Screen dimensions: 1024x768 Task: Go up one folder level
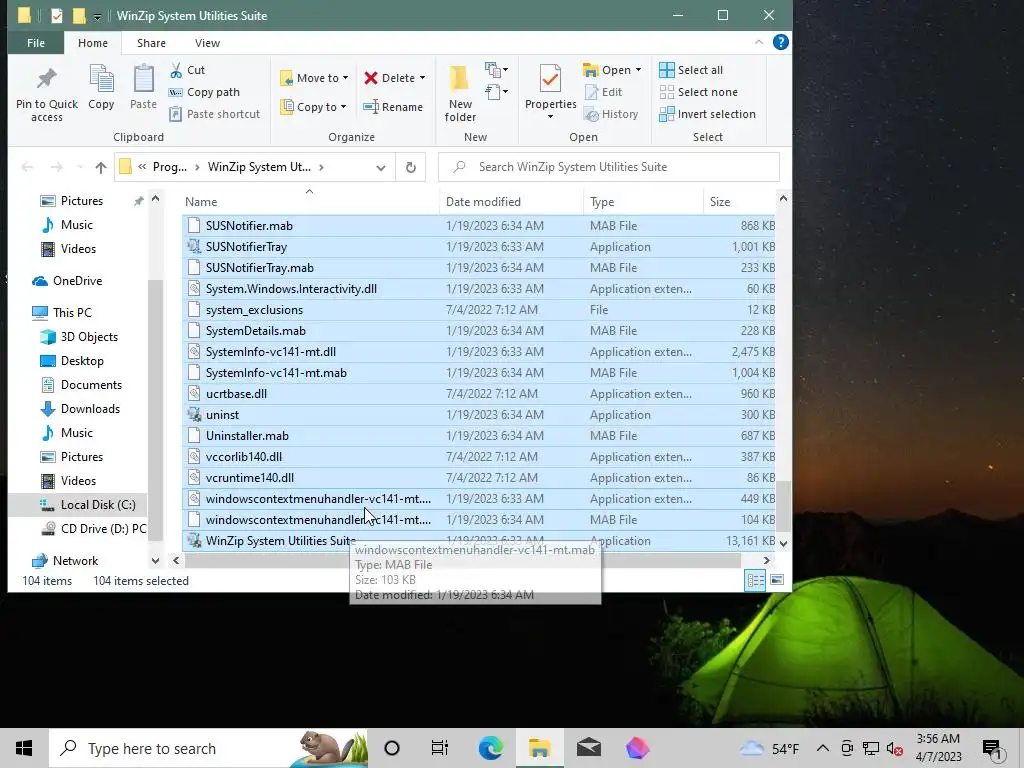pos(101,167)
